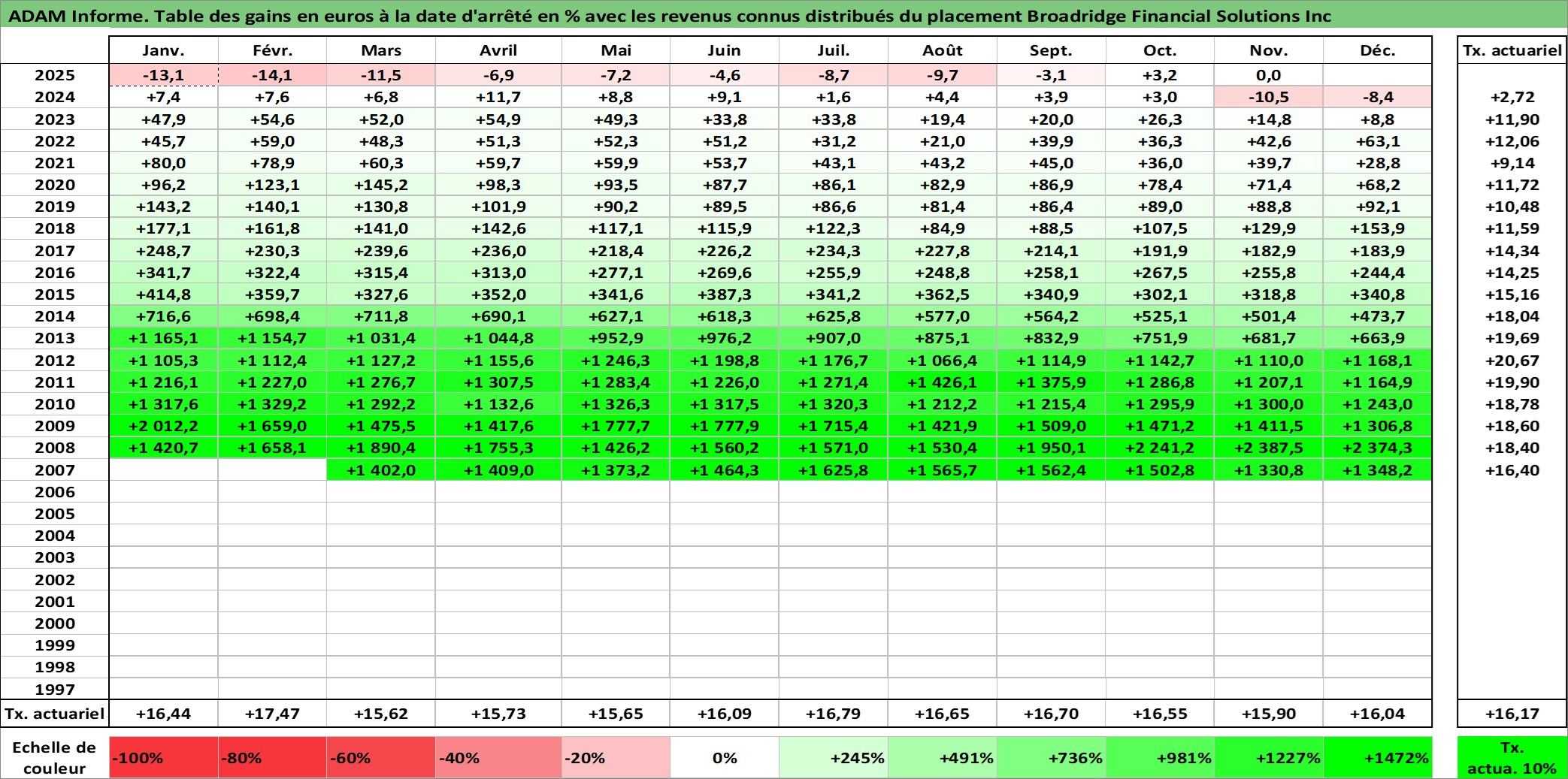Click the +248,7 cell for January 2017

coord(164,251)
